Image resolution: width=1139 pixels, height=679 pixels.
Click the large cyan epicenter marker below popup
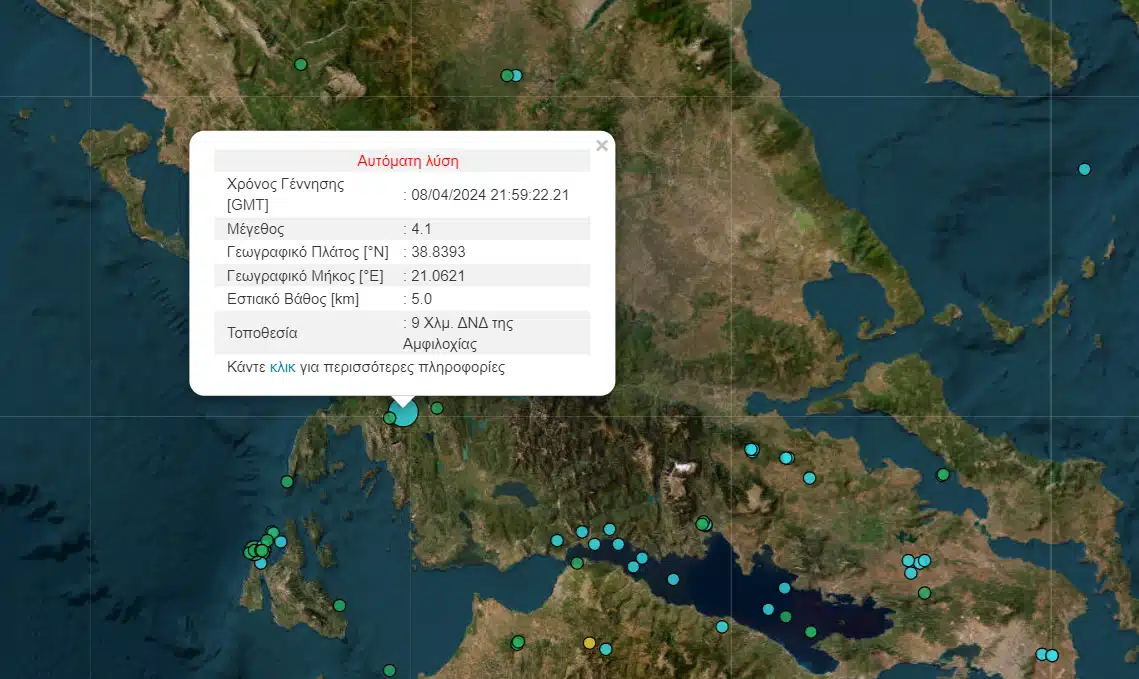(x=403, y=412)
